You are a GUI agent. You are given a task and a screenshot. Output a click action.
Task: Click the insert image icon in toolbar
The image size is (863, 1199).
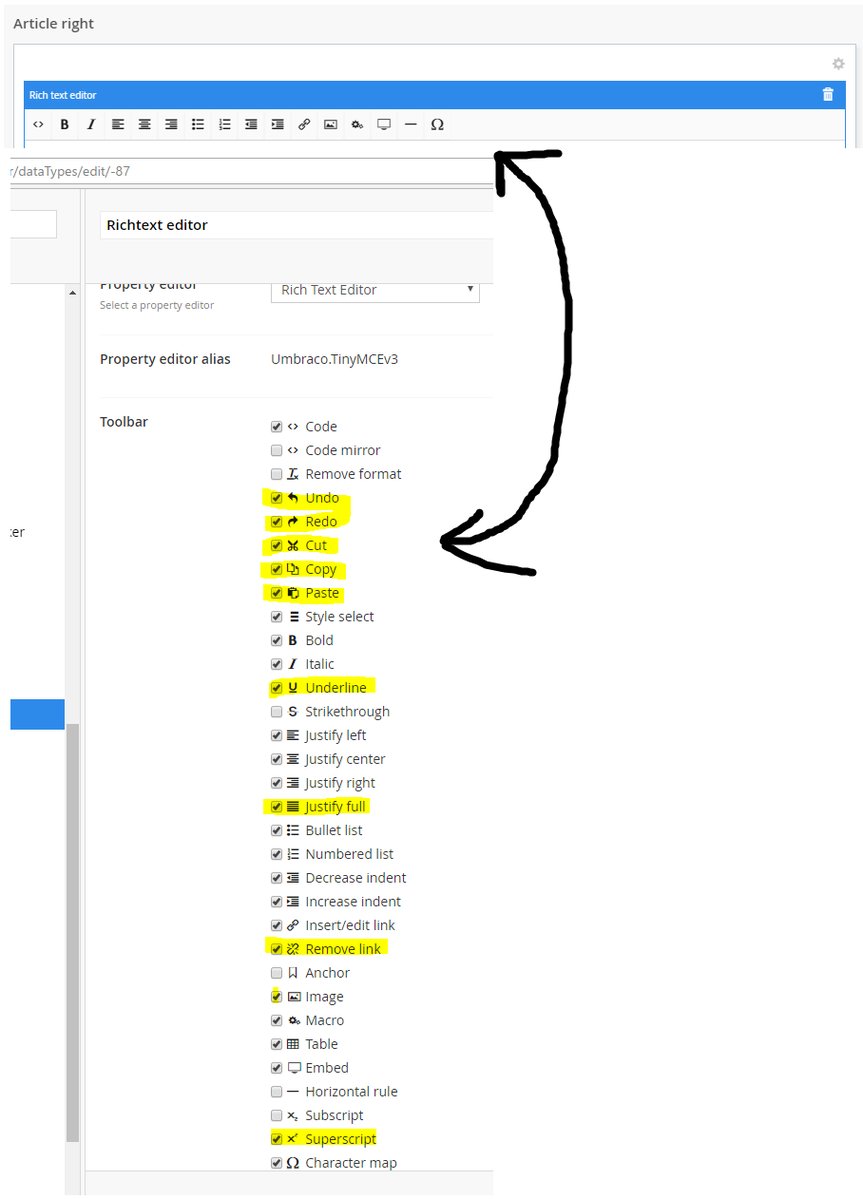point(330,125)
